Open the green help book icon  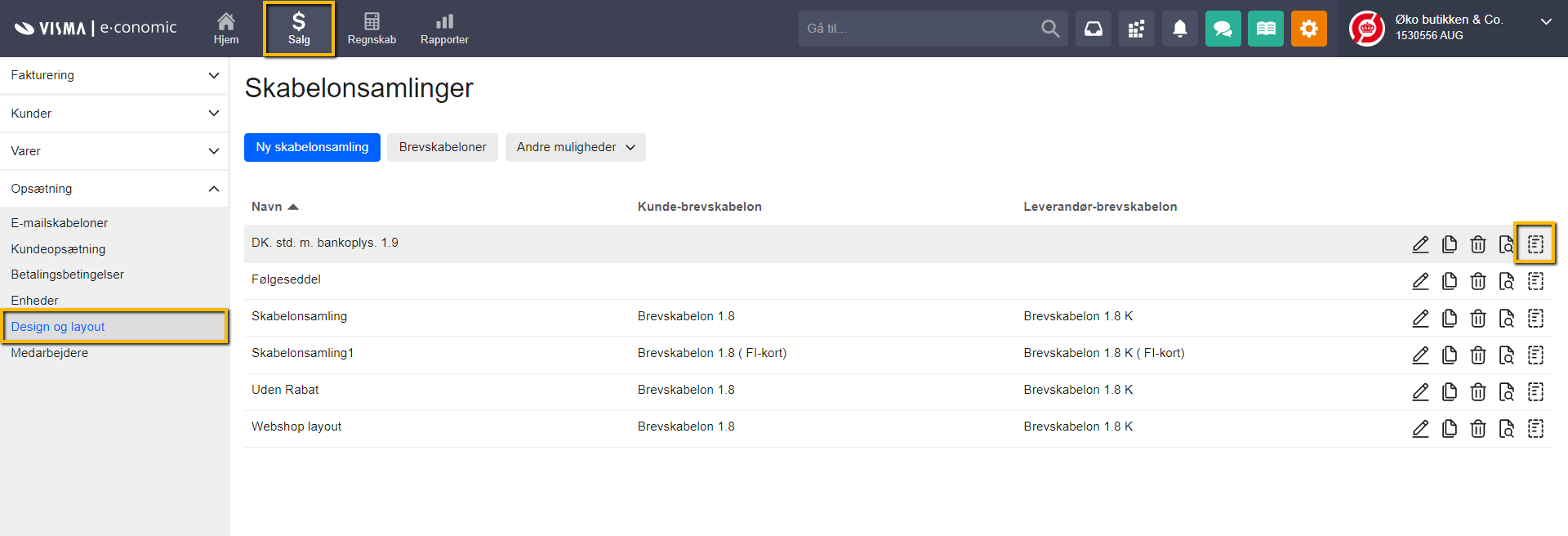pos(1265,29)
